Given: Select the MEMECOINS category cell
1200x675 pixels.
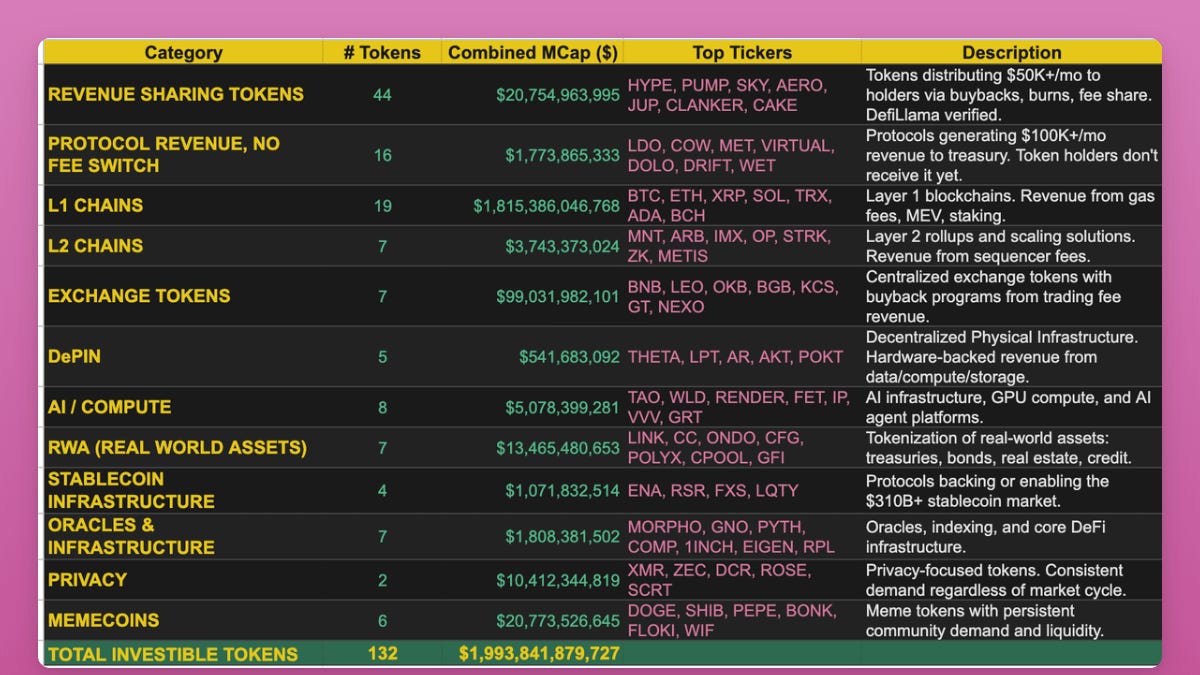Looking at the screenshot, I should coord(183,620).
